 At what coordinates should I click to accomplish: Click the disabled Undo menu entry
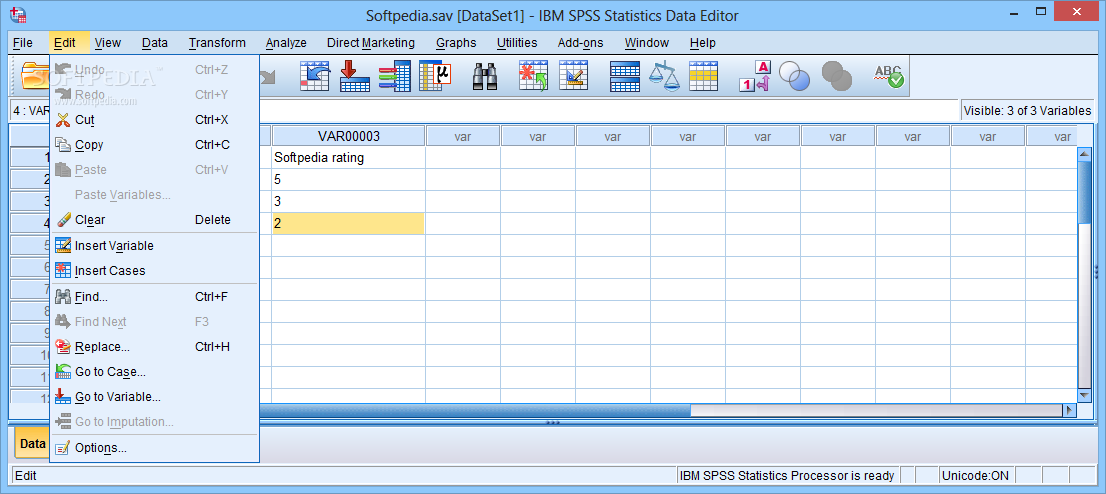154,70
